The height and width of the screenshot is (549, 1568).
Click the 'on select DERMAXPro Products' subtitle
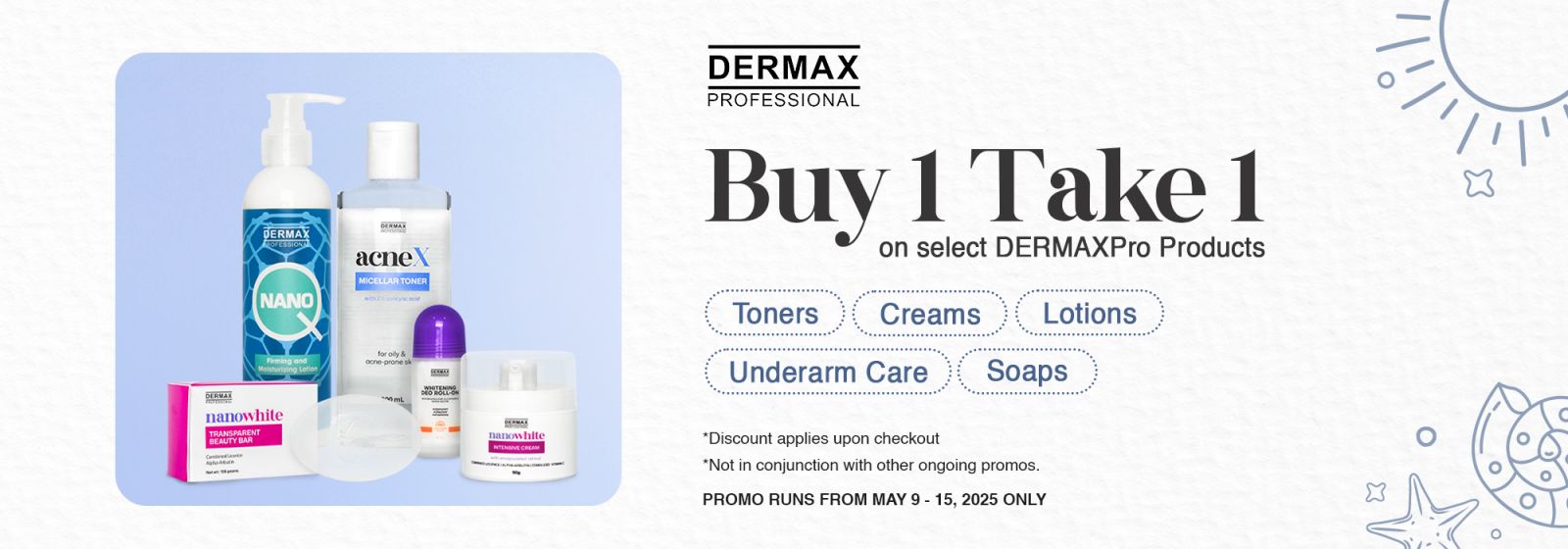pyautogui.click(x=1071, y=248)
